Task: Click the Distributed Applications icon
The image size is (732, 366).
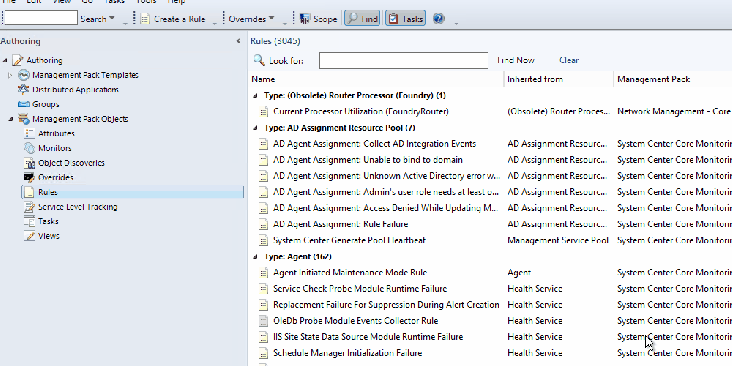Action: 24,90
